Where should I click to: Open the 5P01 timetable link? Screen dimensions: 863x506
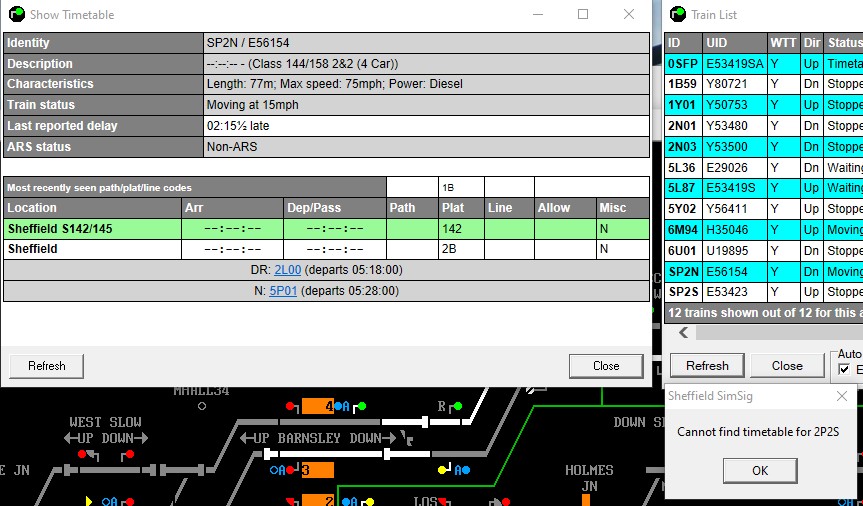coord(283,291)
